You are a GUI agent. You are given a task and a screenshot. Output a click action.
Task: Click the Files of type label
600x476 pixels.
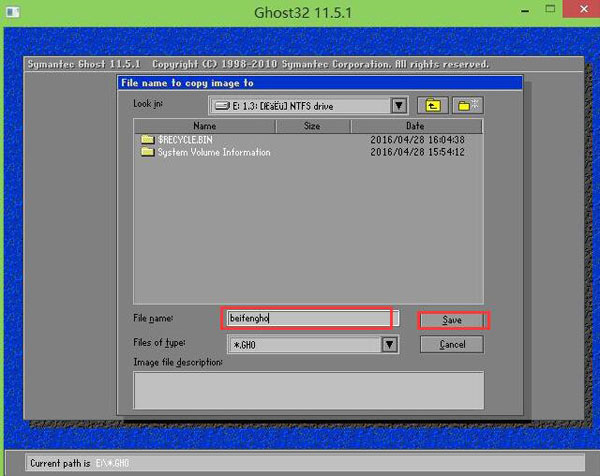point(159,342)
